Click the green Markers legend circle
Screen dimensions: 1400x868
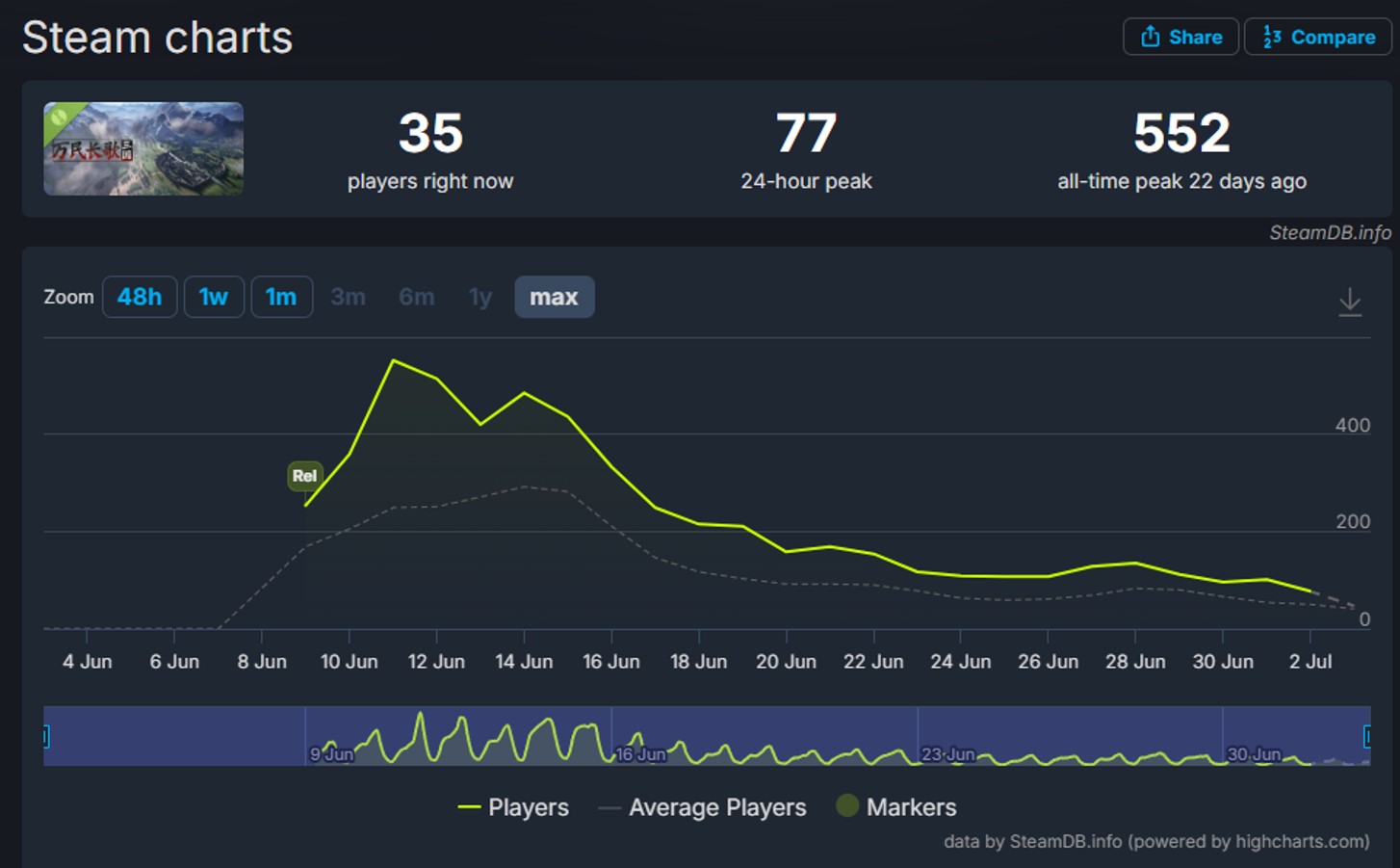(x=847, y=805)
